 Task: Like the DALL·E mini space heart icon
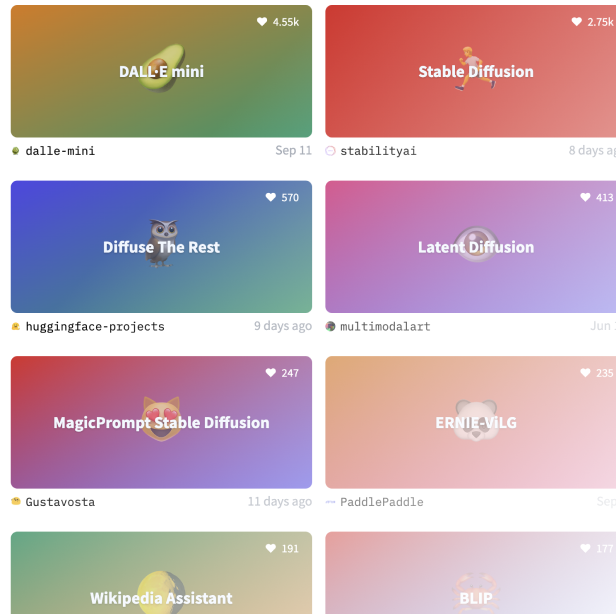[262, 22]
